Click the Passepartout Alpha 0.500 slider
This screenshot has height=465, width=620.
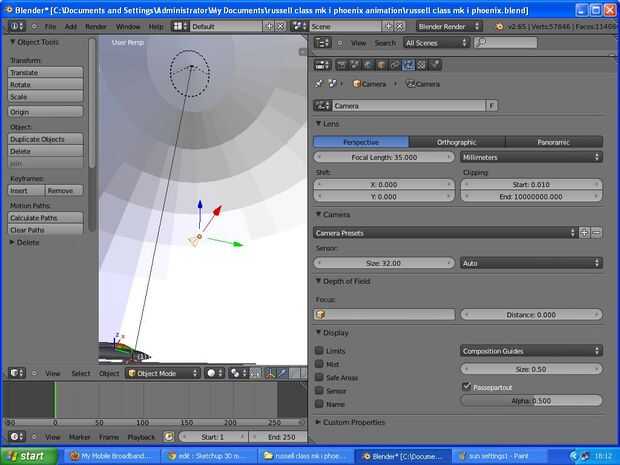coord(531,401)
